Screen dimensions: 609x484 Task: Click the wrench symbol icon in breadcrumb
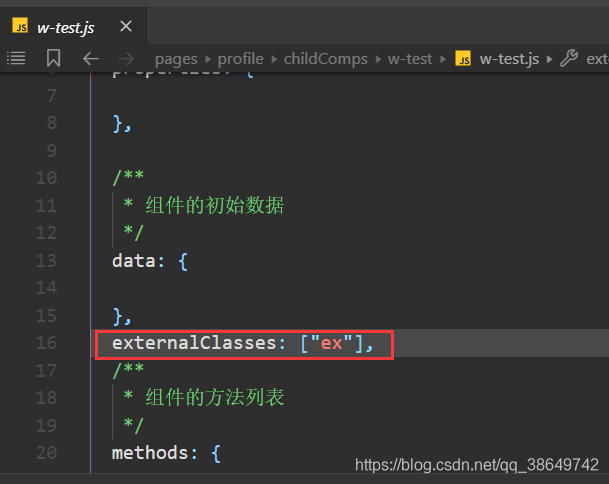569,59
